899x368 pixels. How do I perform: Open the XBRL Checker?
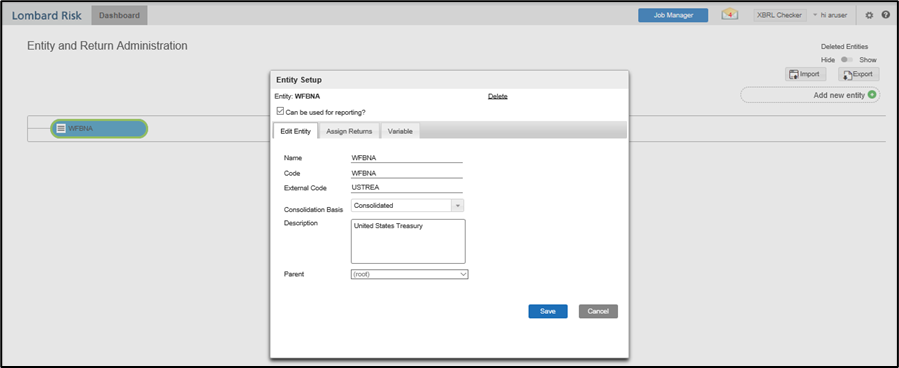pyautogui.click(x=779, y=15)
